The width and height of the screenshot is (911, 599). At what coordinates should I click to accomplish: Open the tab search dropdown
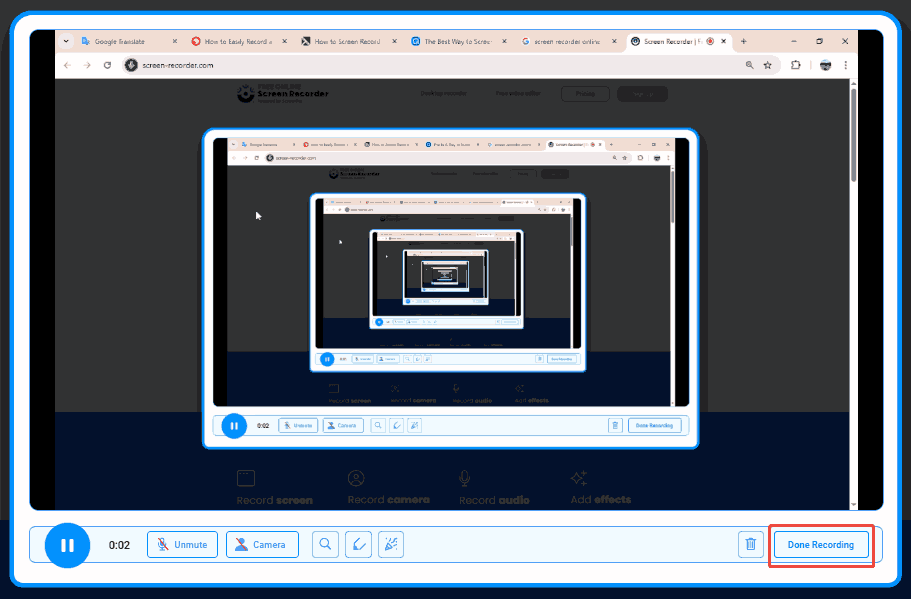(66, 41)
